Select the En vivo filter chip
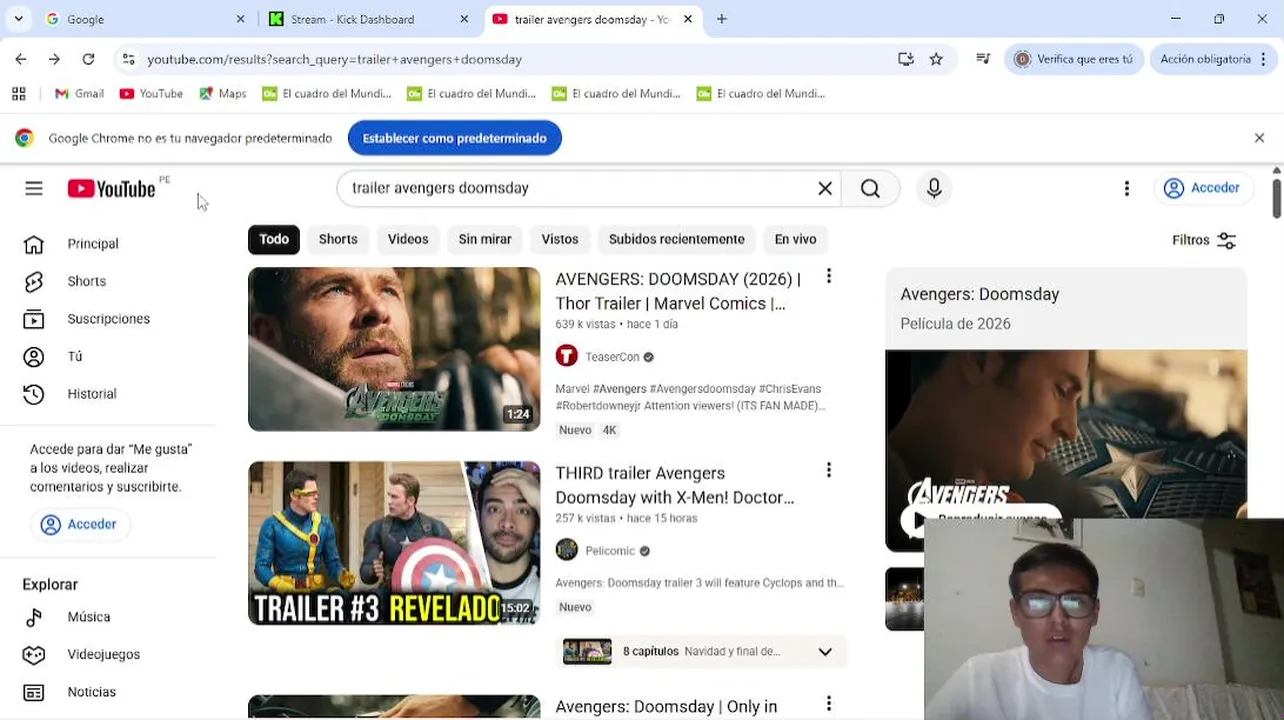The width and height of the screenshot is (1284, 720). pyautogui.click(x=795, y=239)
